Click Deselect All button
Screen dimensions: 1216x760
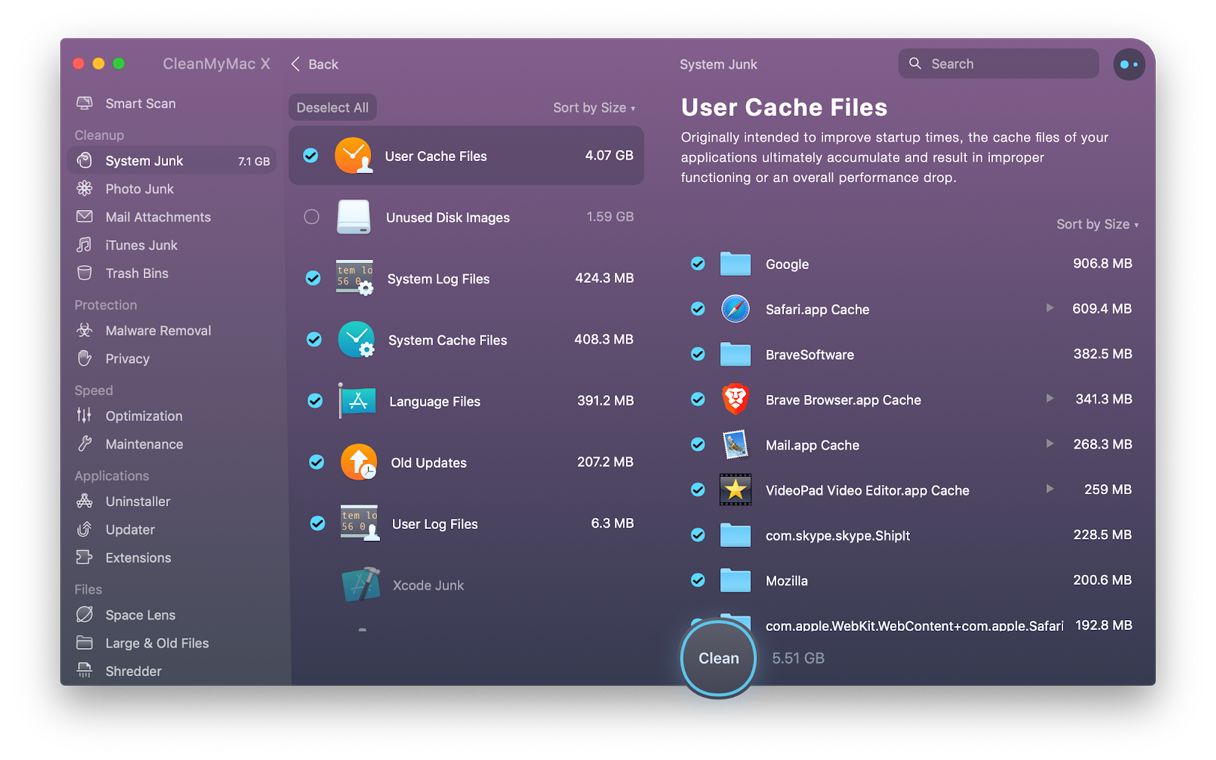332,107
